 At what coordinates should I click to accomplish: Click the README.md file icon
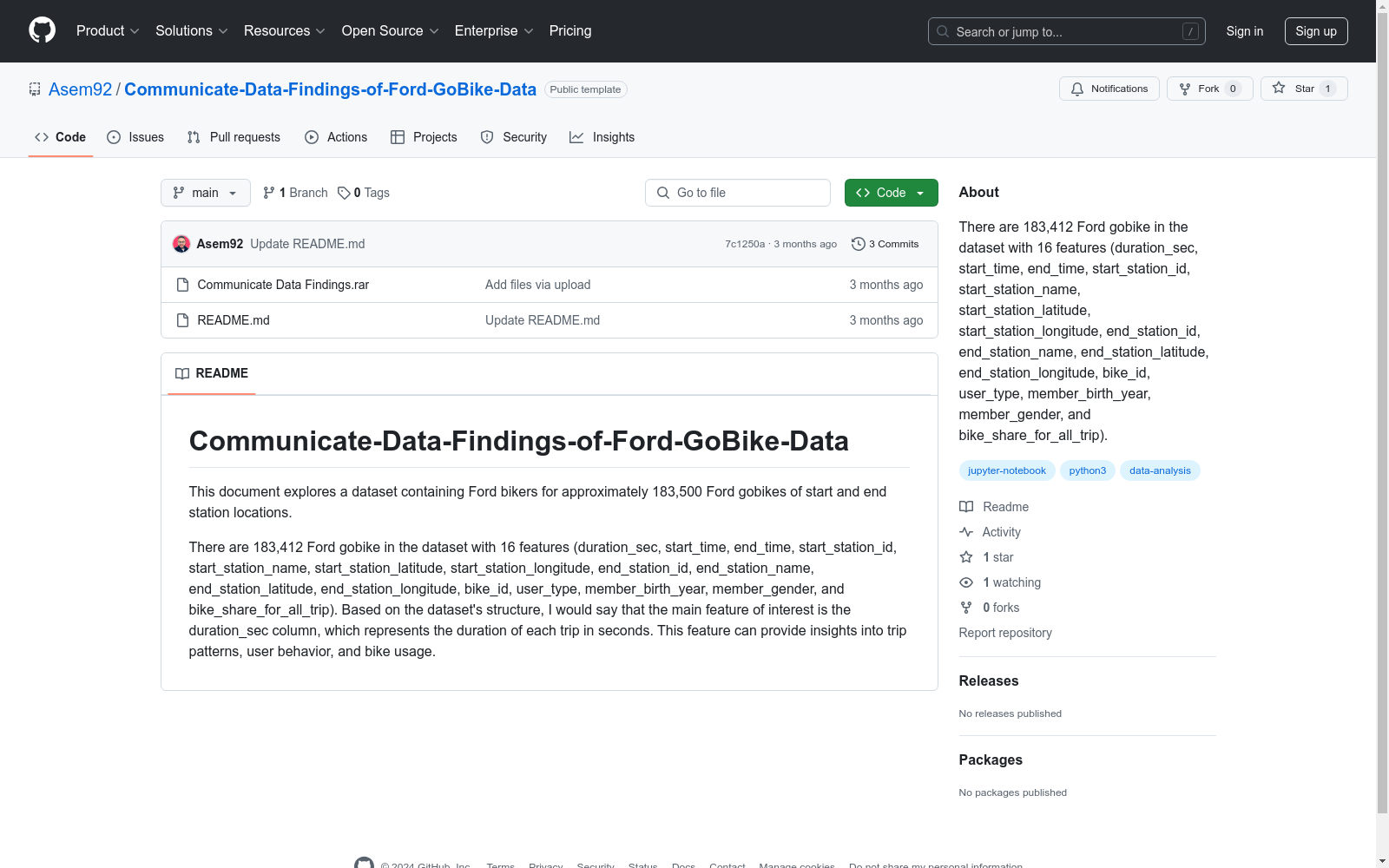point(182,320)
